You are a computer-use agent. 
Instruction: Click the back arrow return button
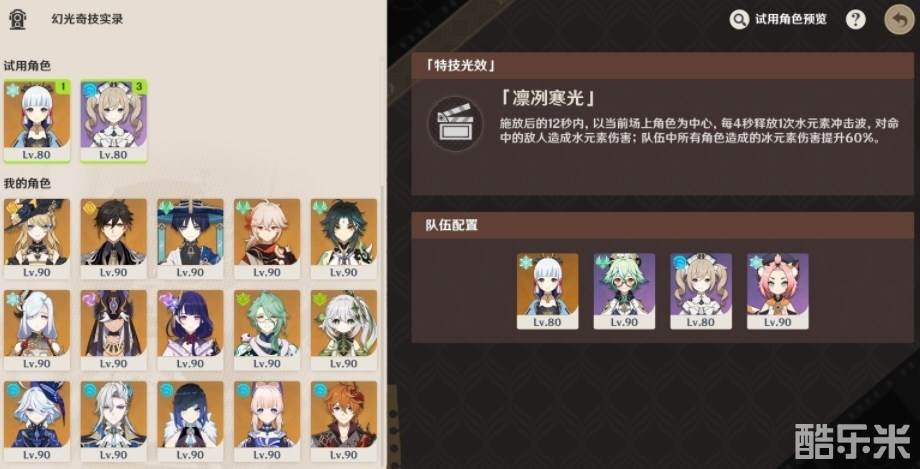(x=899, y=19)
